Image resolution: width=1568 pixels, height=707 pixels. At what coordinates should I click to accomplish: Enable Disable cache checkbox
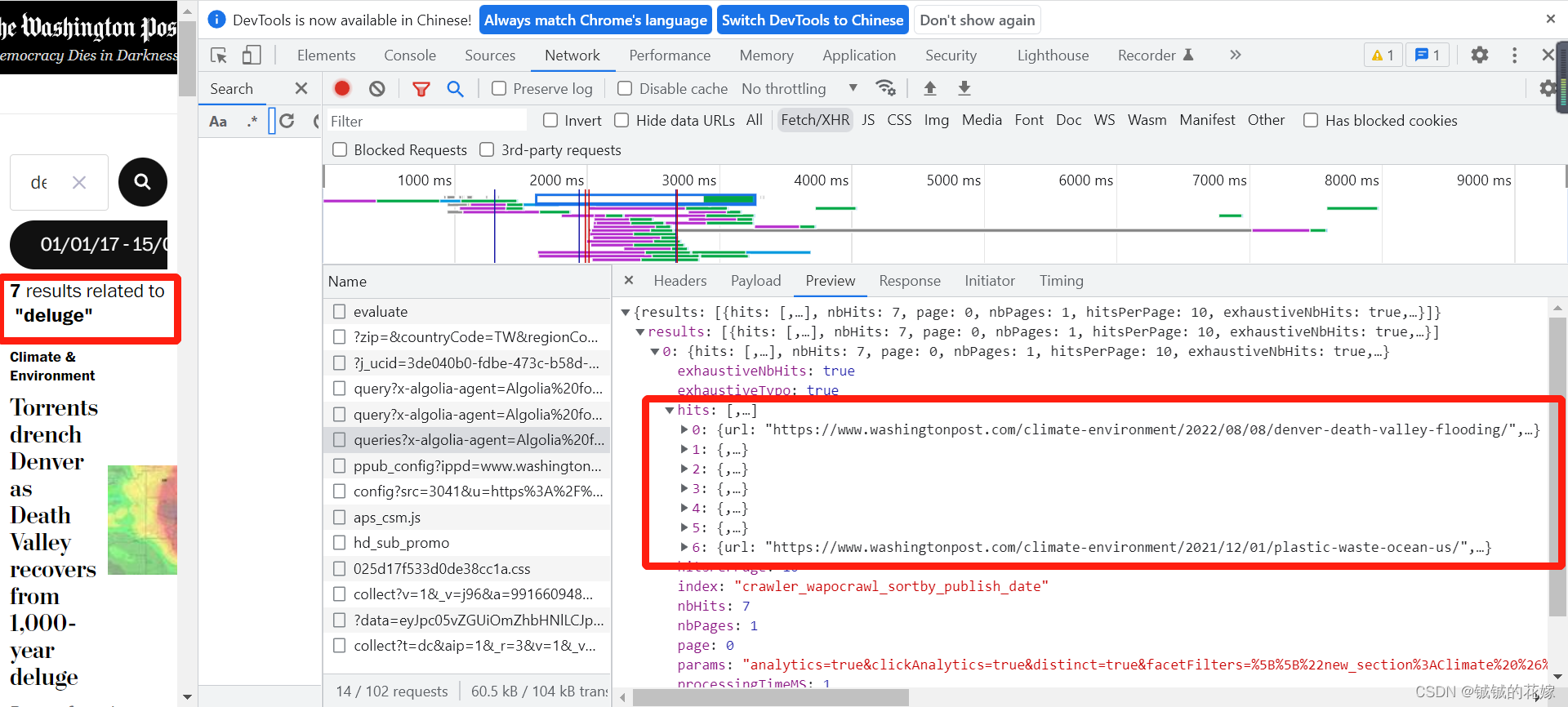[625, 88]
